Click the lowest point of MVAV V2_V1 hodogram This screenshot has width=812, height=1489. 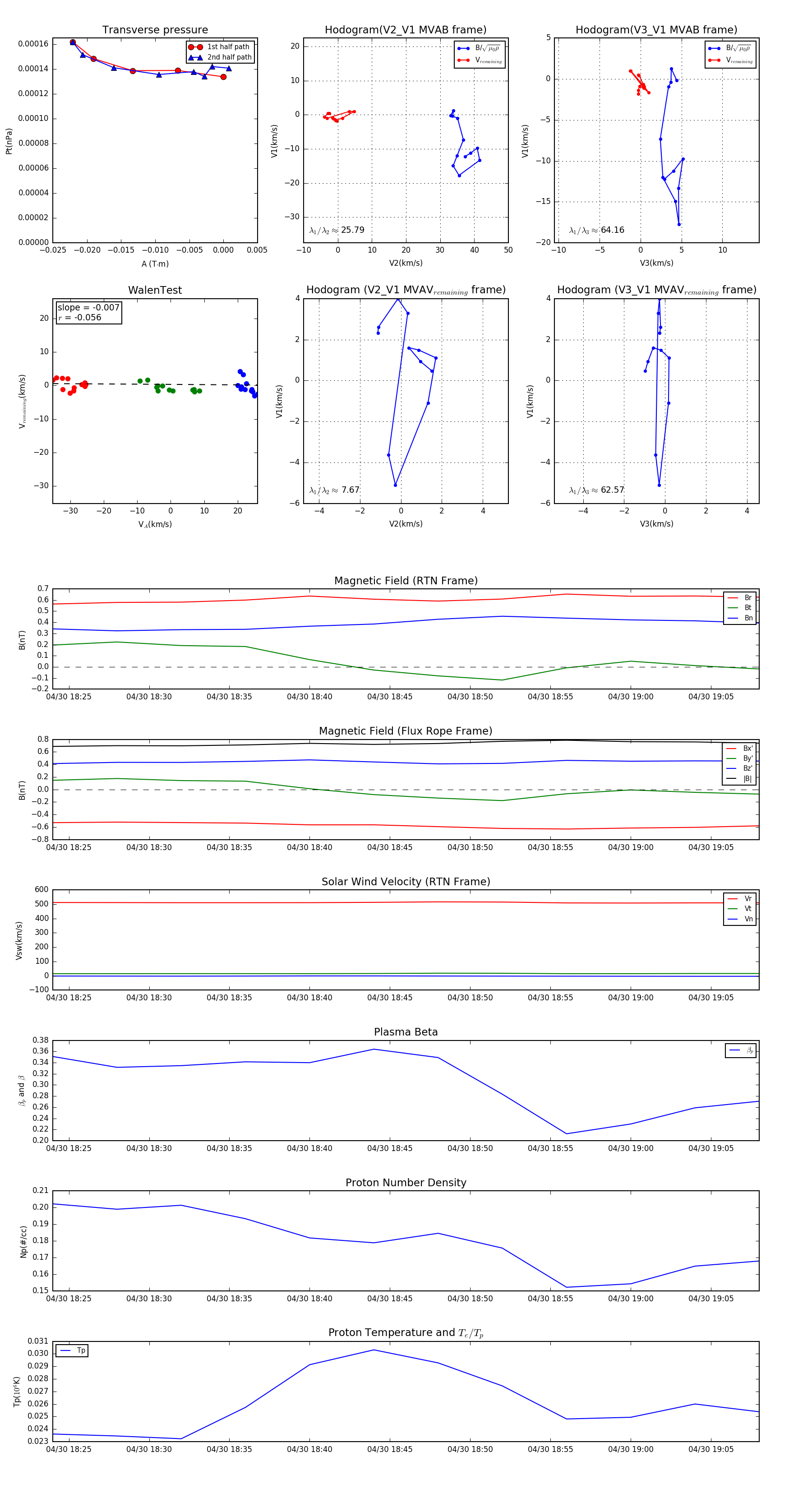tap(395, 485)
